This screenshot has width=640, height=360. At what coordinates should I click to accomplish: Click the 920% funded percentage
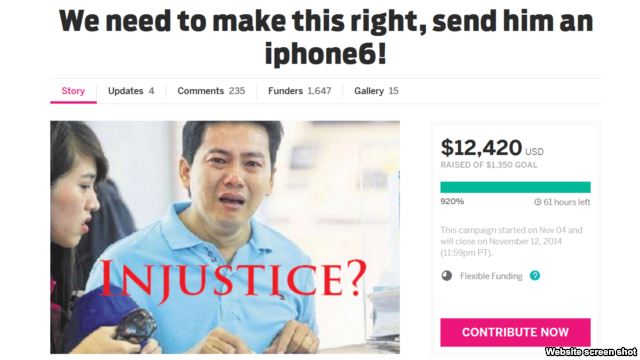tap(452, 201)
